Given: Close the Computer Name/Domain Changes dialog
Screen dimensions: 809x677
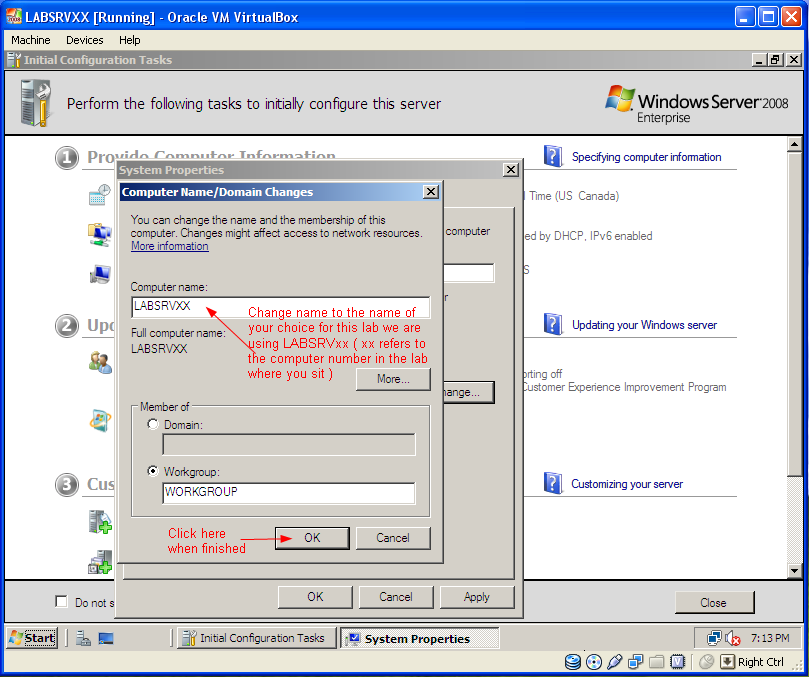Looking at the screenshot, I should (431, 192).
